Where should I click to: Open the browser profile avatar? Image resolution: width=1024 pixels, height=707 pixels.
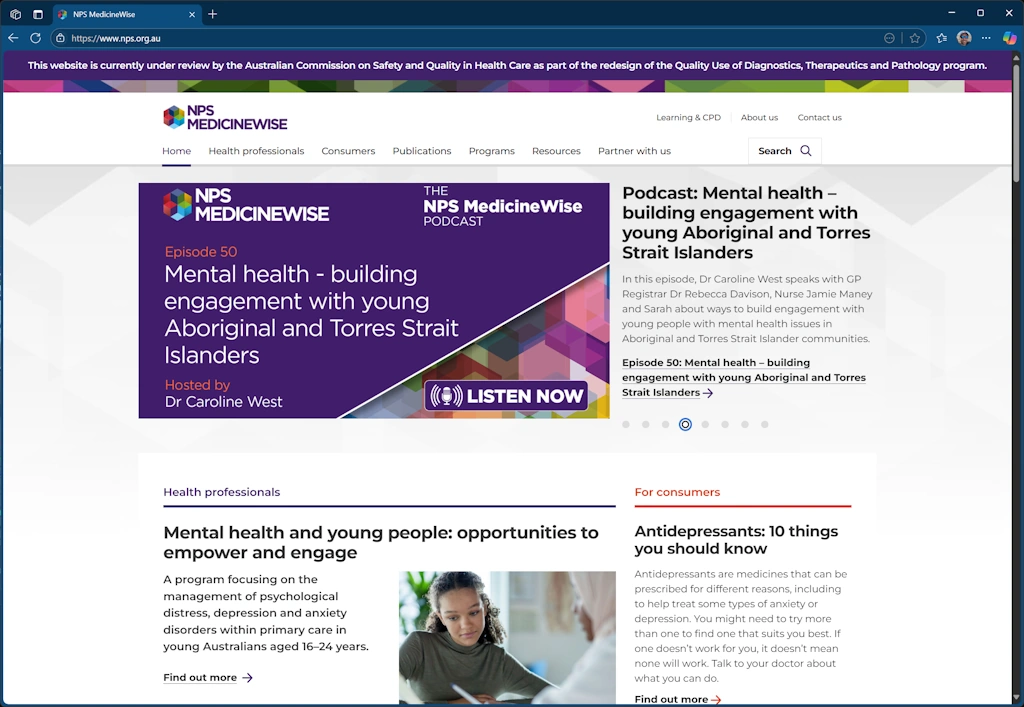[964, 38]
